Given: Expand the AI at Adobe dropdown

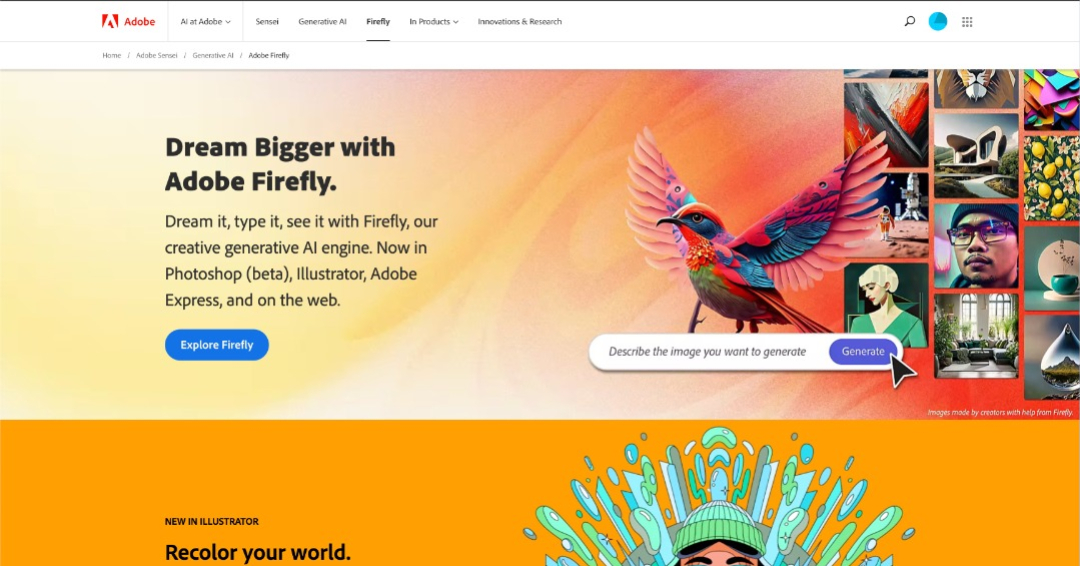Looking at the screenshot, I should point(205,21).
